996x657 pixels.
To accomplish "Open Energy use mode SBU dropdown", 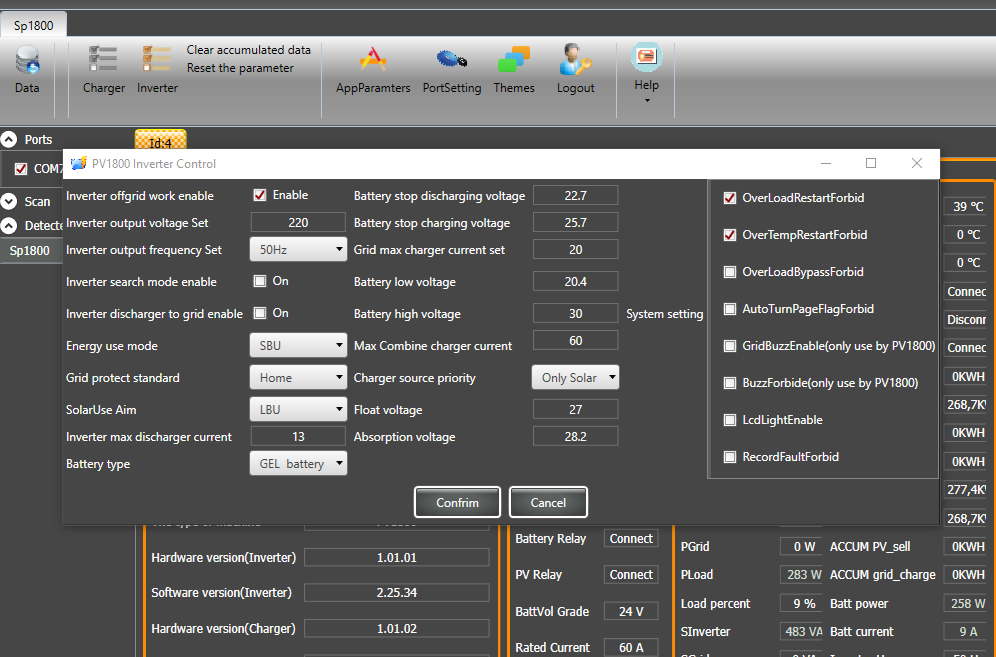I will coord(297,346).
